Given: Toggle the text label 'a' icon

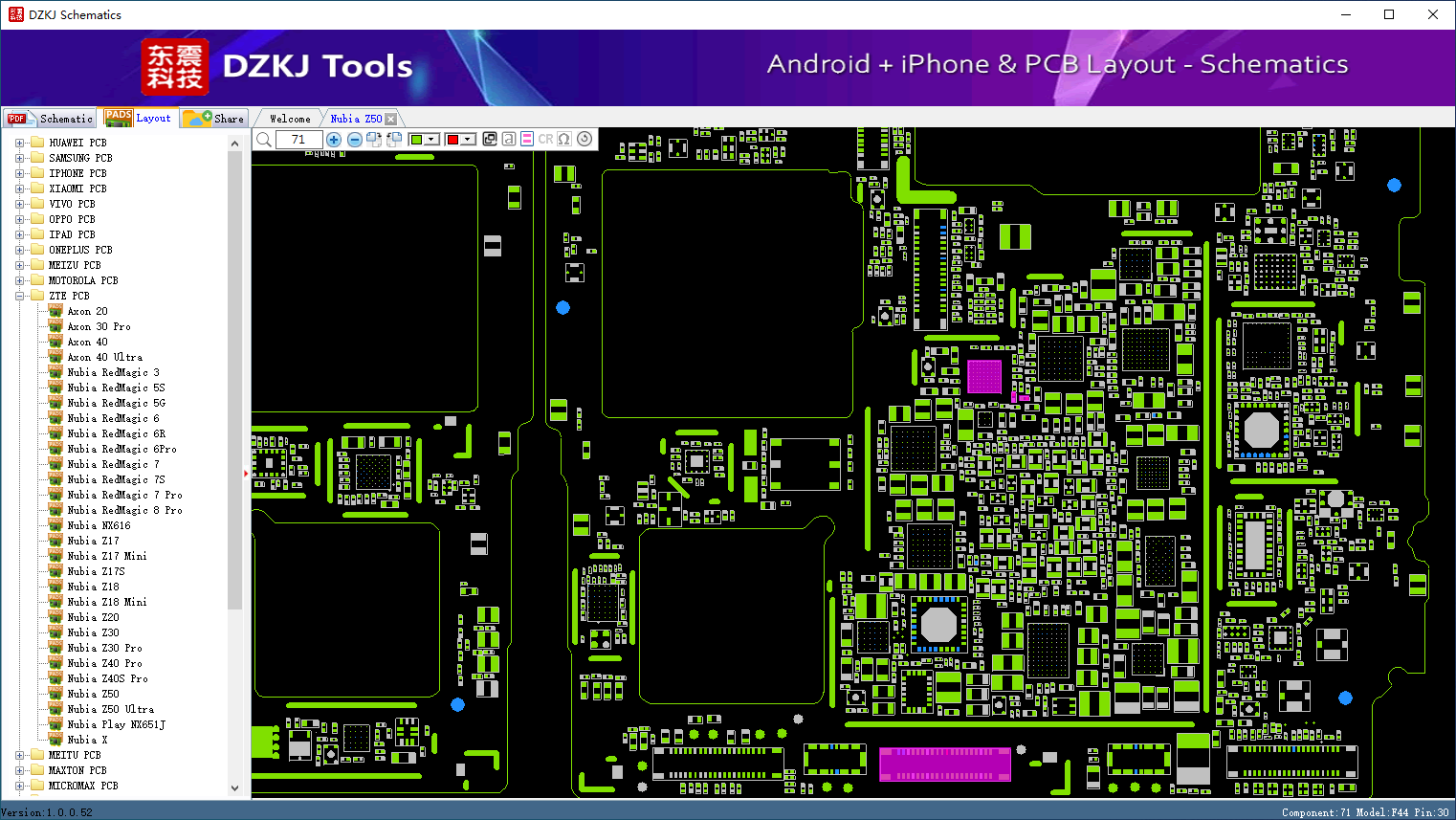Looking at the screenshot, I should pos(509,139).
